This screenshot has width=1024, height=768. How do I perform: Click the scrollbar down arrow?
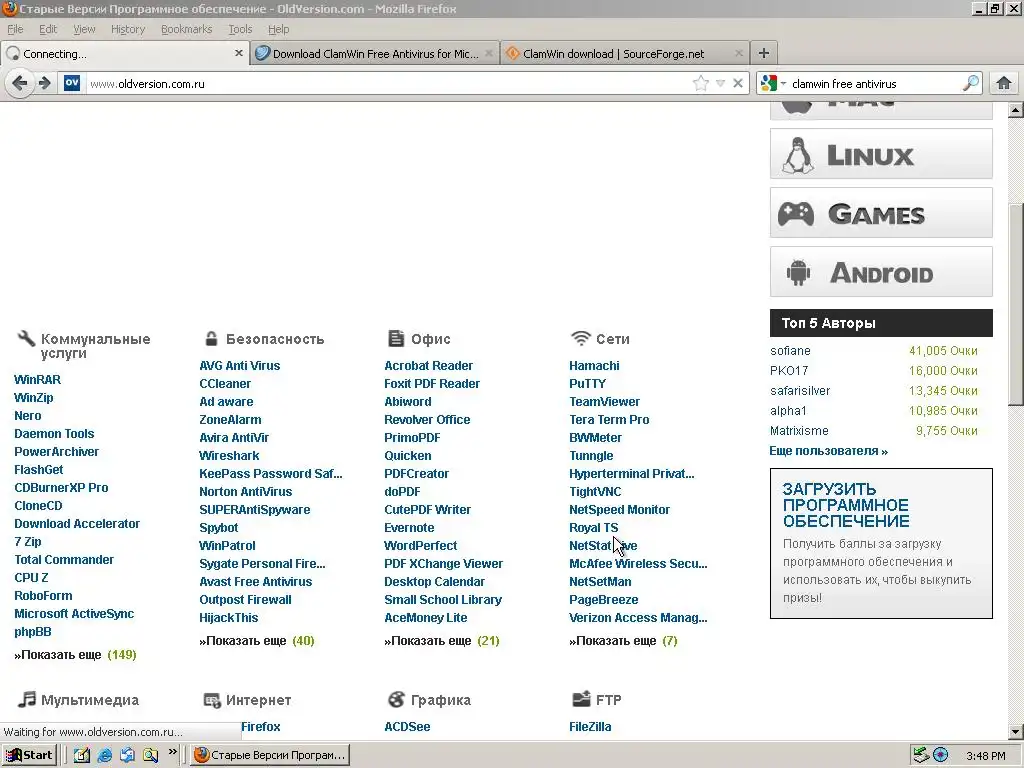click(1016, 732)
